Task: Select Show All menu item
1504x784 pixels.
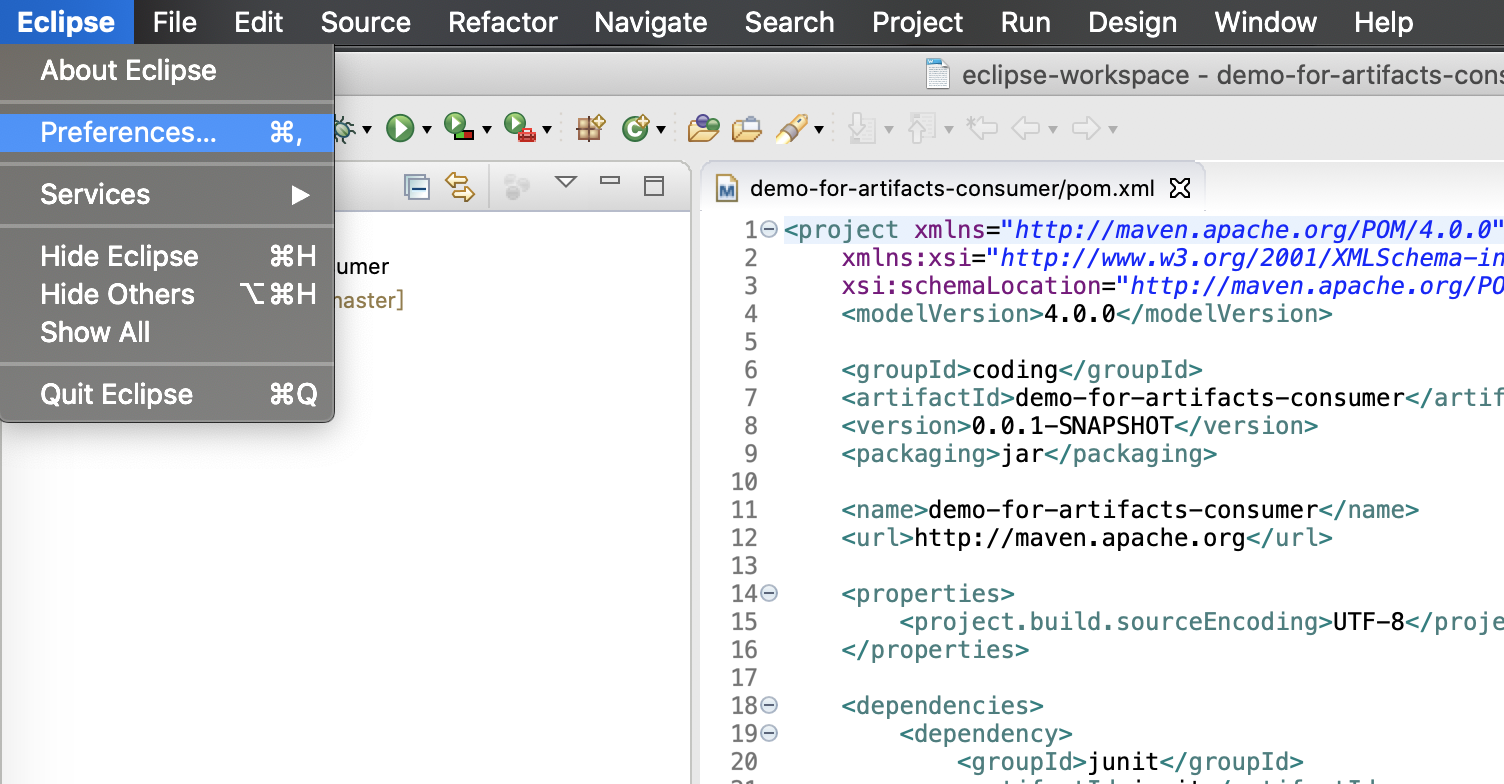Action: [167, 333]
